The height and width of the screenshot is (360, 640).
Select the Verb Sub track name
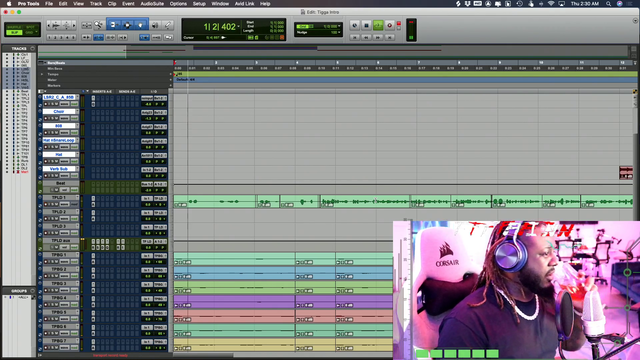[x=59, y=169]
